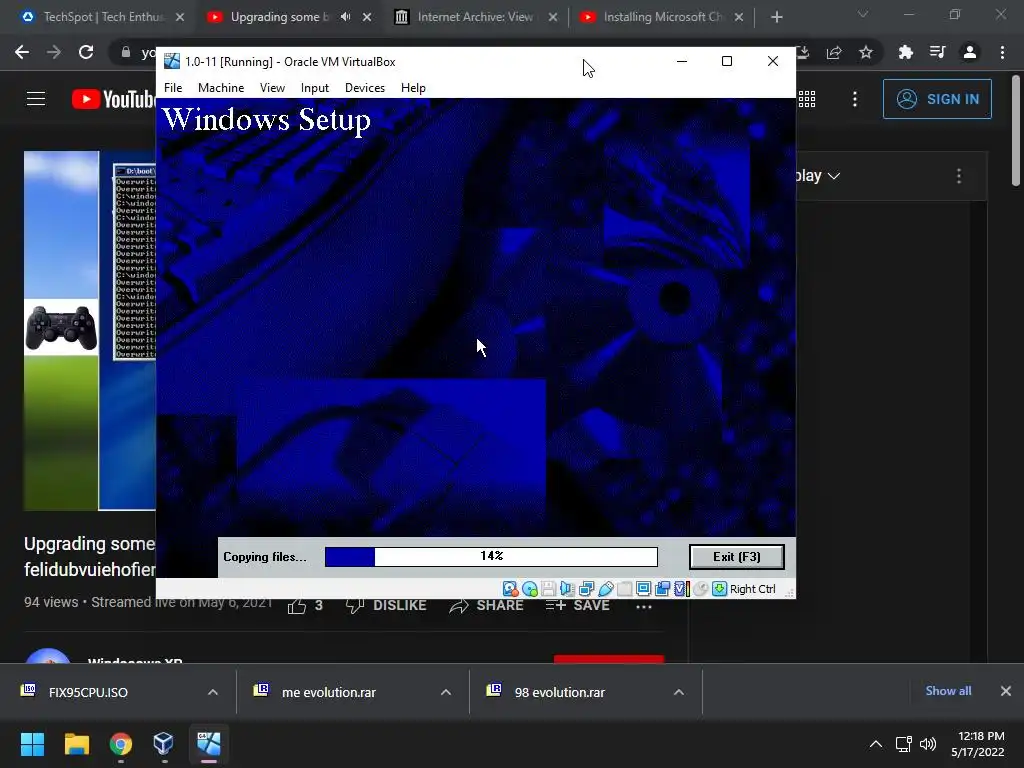Open File Explorer from the taskbar
The image size is (1024, 768).
click(x=76, y=744)
